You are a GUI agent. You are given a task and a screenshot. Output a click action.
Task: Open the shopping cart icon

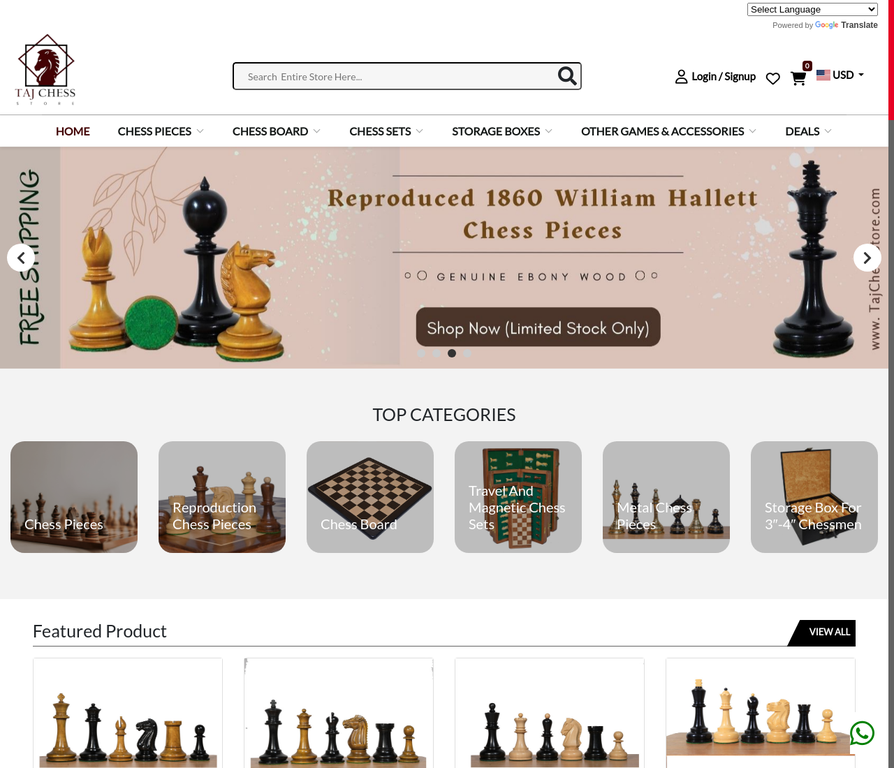[x=798, y=78]
